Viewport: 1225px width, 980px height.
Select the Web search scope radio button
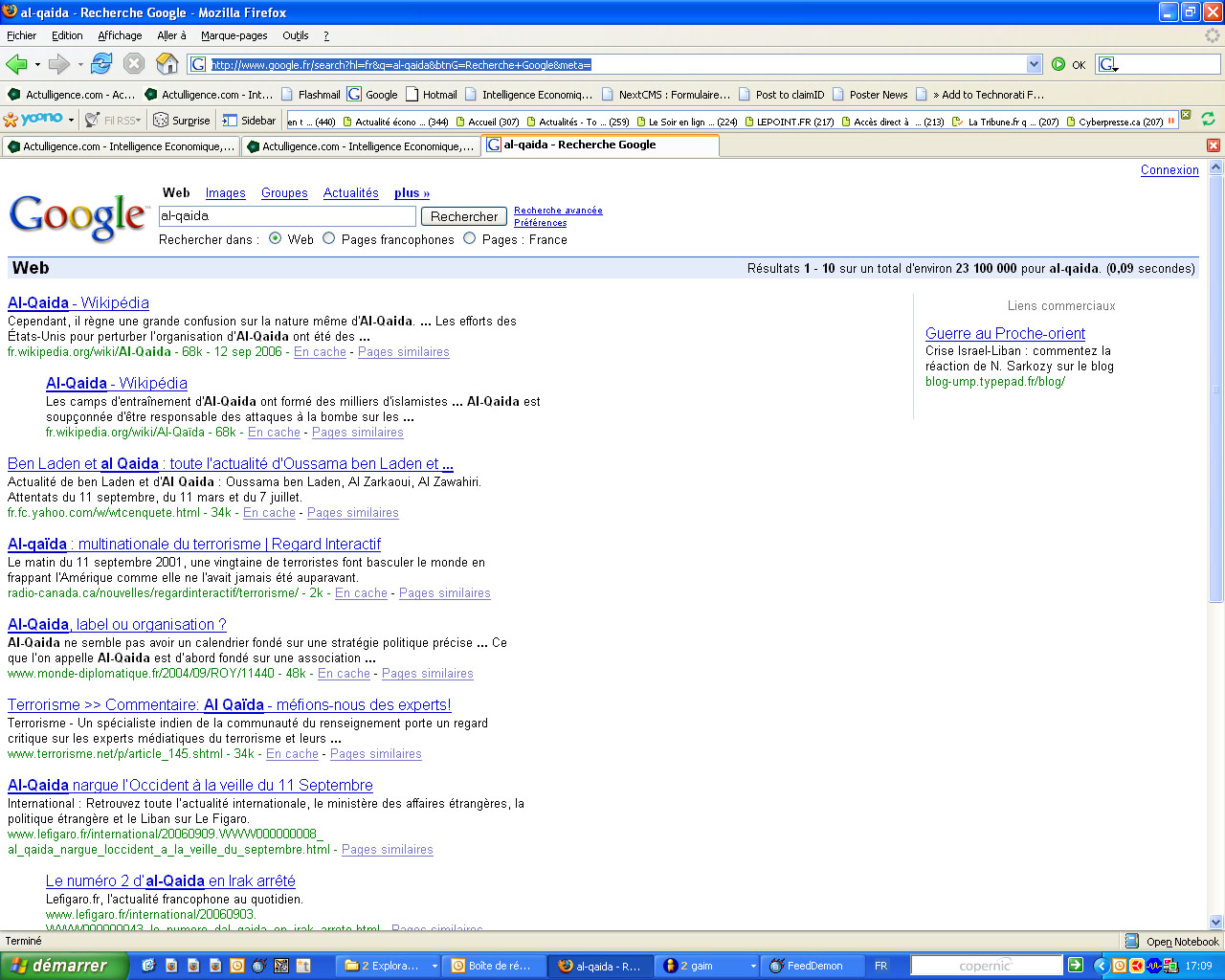click(276, 238)
